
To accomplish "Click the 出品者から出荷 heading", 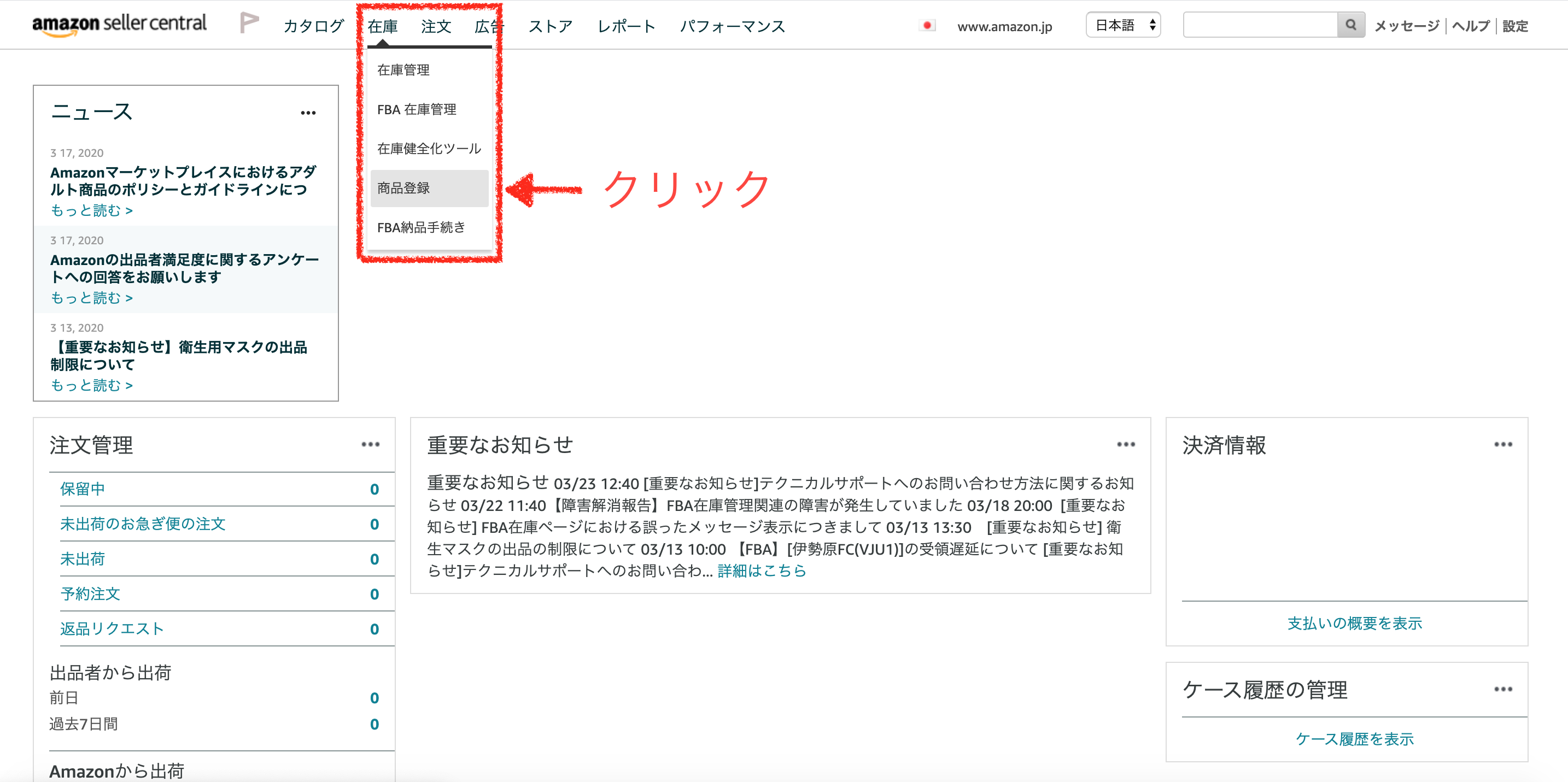I will tap(110, 673).
